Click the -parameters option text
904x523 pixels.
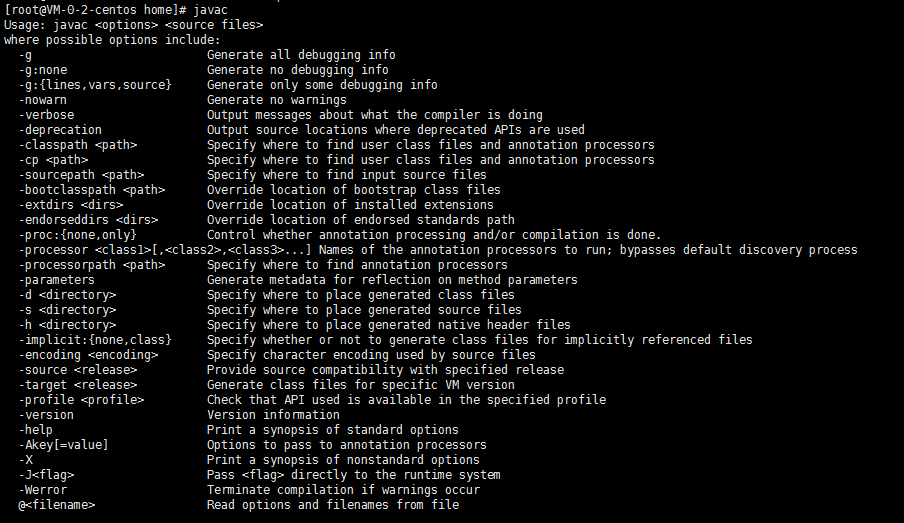[57, 280]
